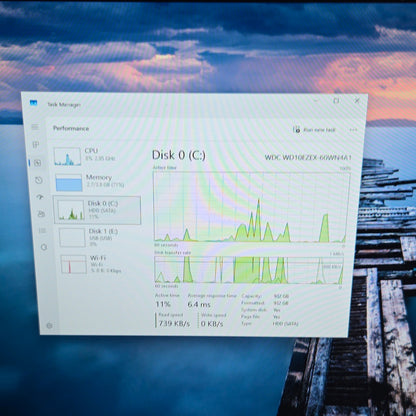Click the Disk transfer rate graph

coord(249,270)
